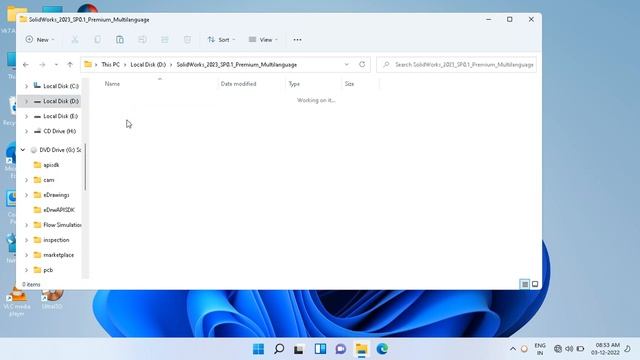640x360 pixels.
Task: Click the navigation pane scrollbar
Action: (85, 167)
